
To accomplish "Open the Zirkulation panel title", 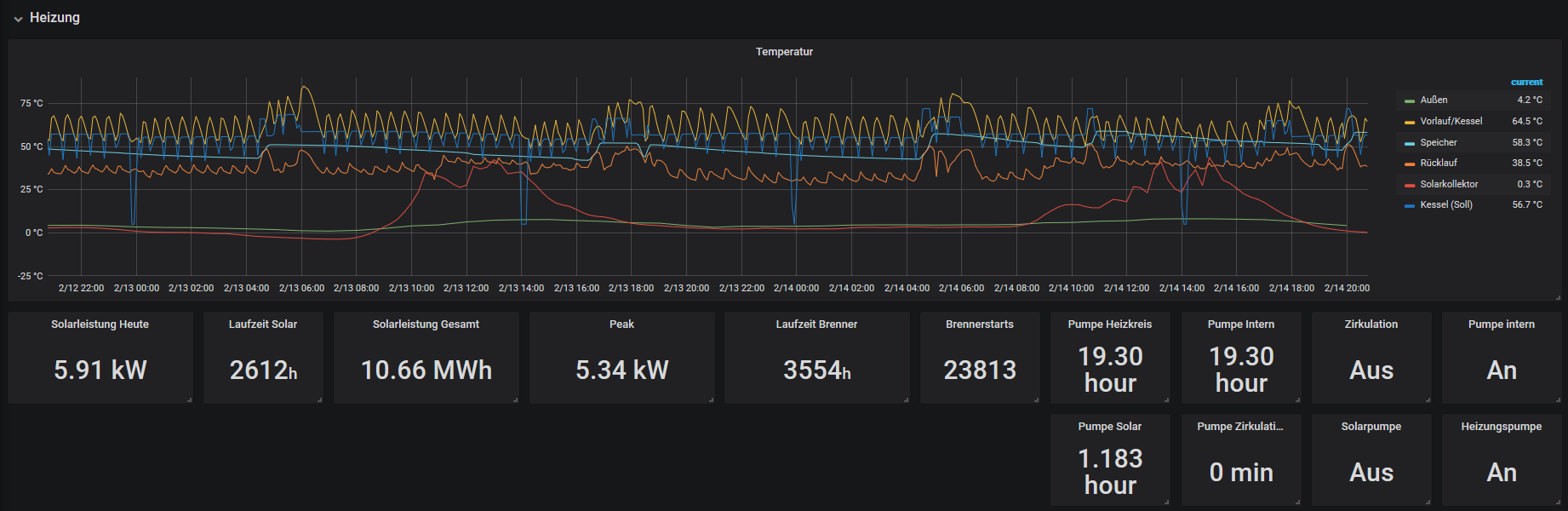I will (x=1371, y=324).
